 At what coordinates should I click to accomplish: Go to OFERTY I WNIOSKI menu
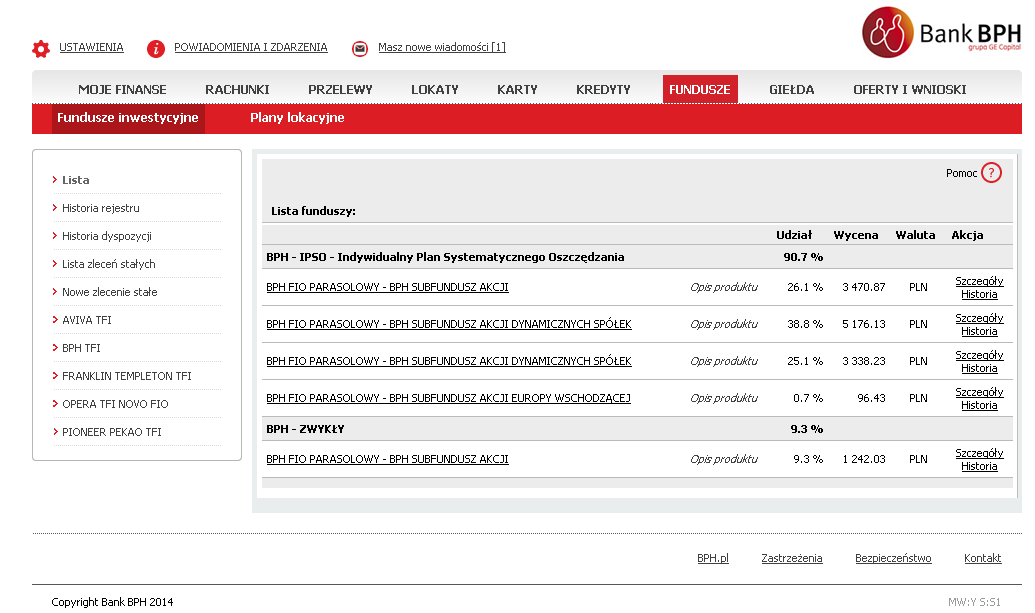(910, 89)
